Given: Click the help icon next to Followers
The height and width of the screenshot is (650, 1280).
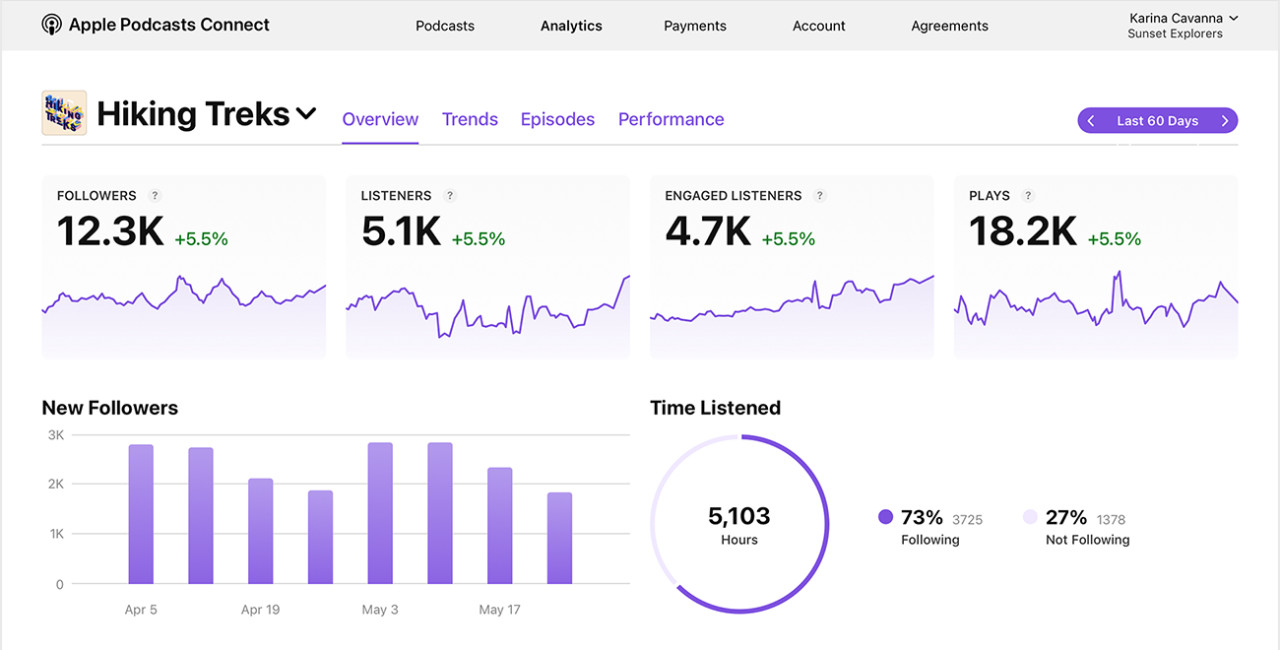Looking at the screenshot, I should 154,196.
